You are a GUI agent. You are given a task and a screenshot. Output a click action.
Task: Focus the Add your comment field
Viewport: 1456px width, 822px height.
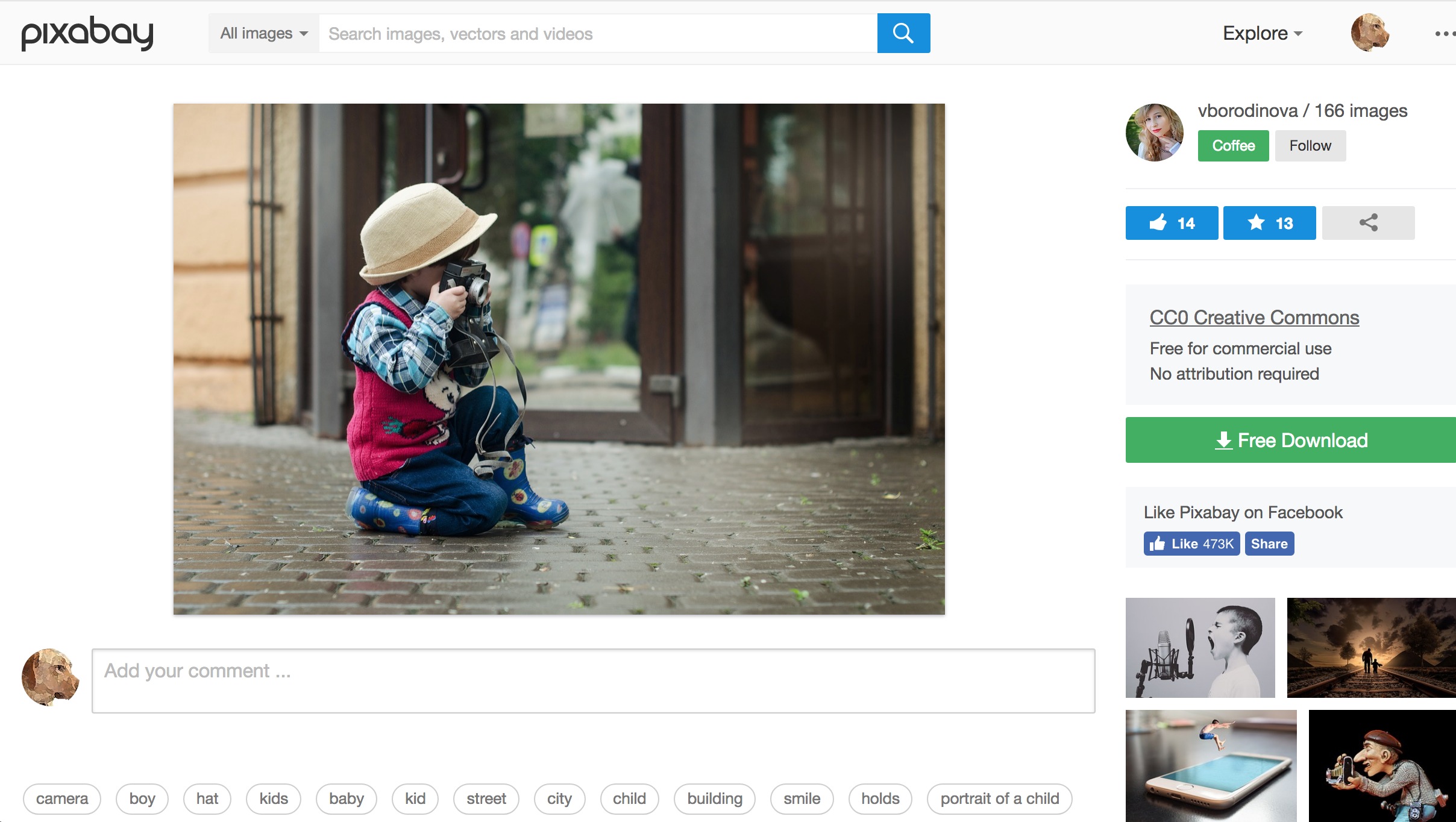pos(593,680)
